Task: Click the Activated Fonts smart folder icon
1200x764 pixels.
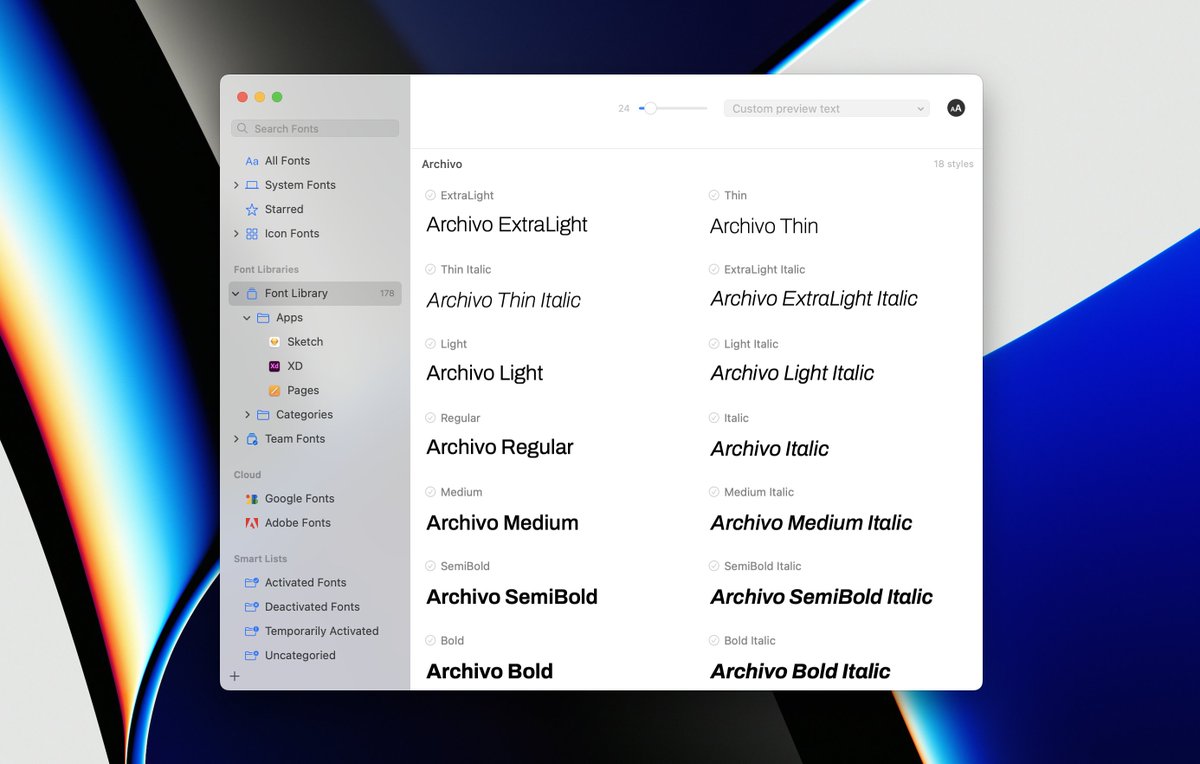Action: click(x=252, y=583)
